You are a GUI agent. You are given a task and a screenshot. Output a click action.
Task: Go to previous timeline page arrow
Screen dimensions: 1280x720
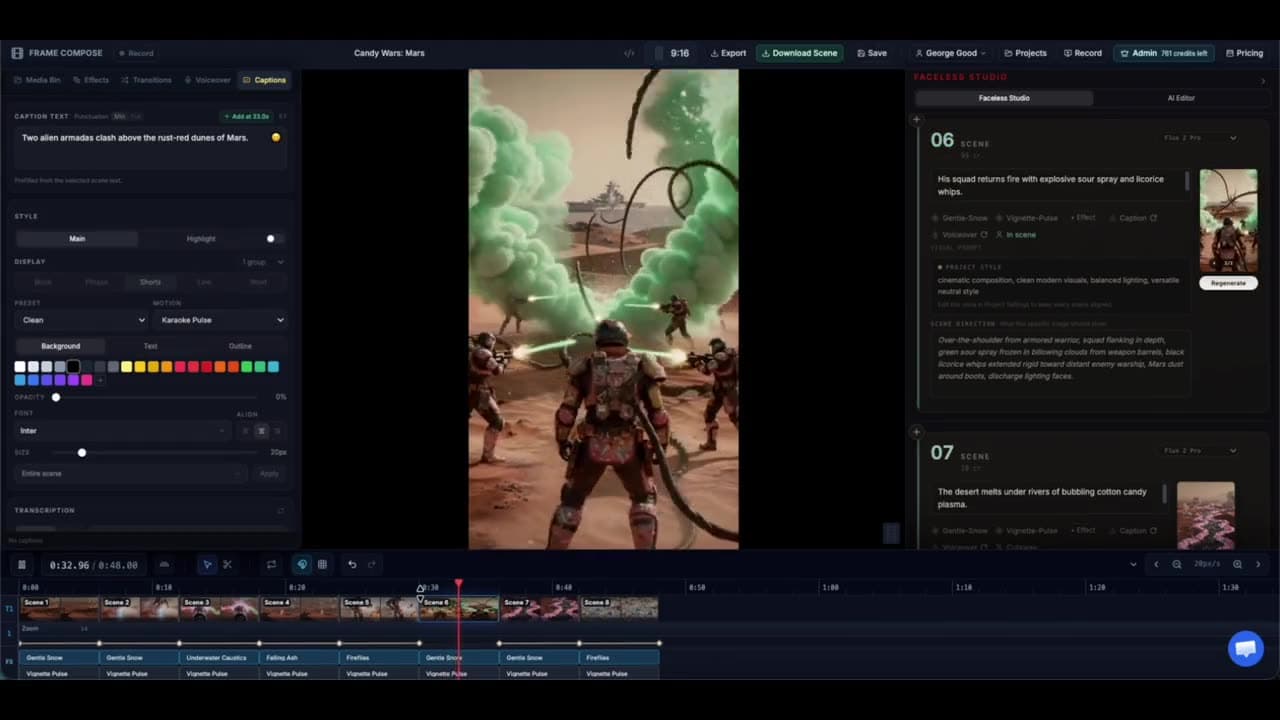click(1156, 564)
